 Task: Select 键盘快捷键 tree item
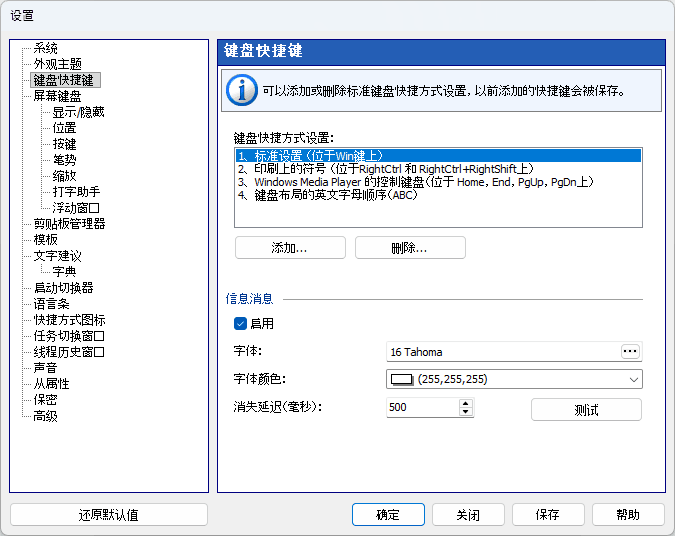(64, 80)
